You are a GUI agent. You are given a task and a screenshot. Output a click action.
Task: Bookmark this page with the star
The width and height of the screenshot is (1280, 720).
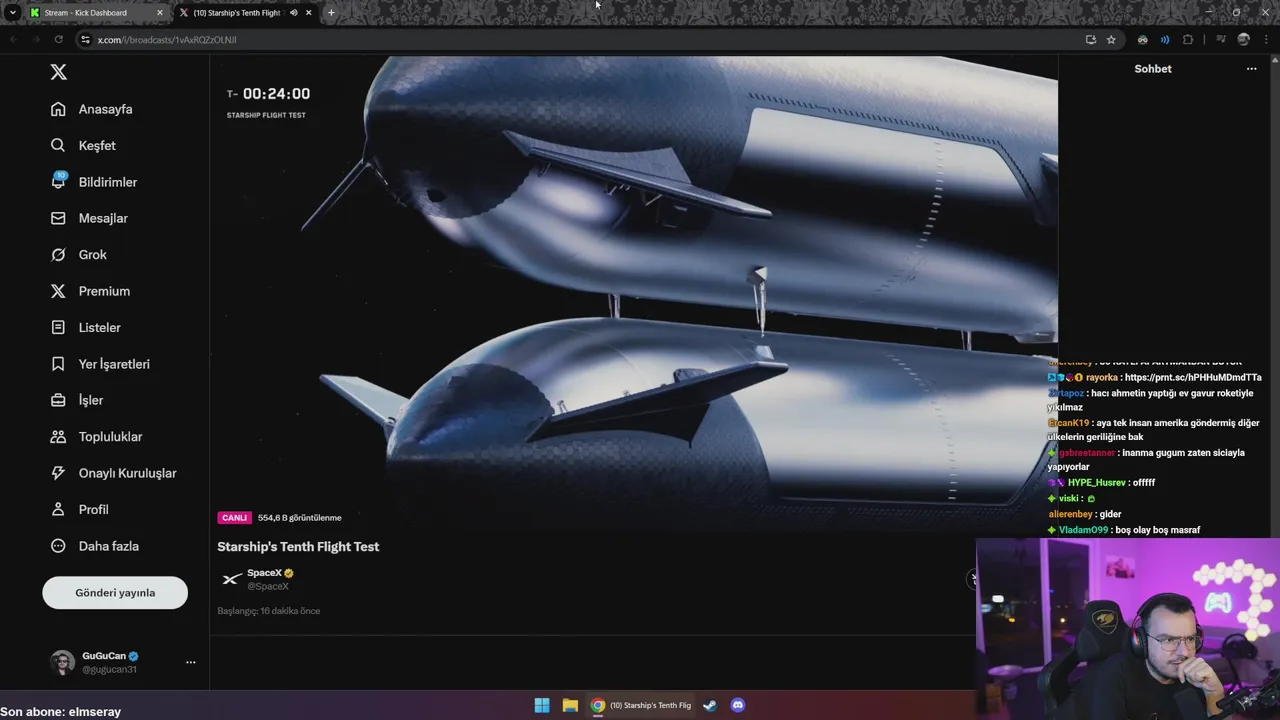(x=1111, y=40)
